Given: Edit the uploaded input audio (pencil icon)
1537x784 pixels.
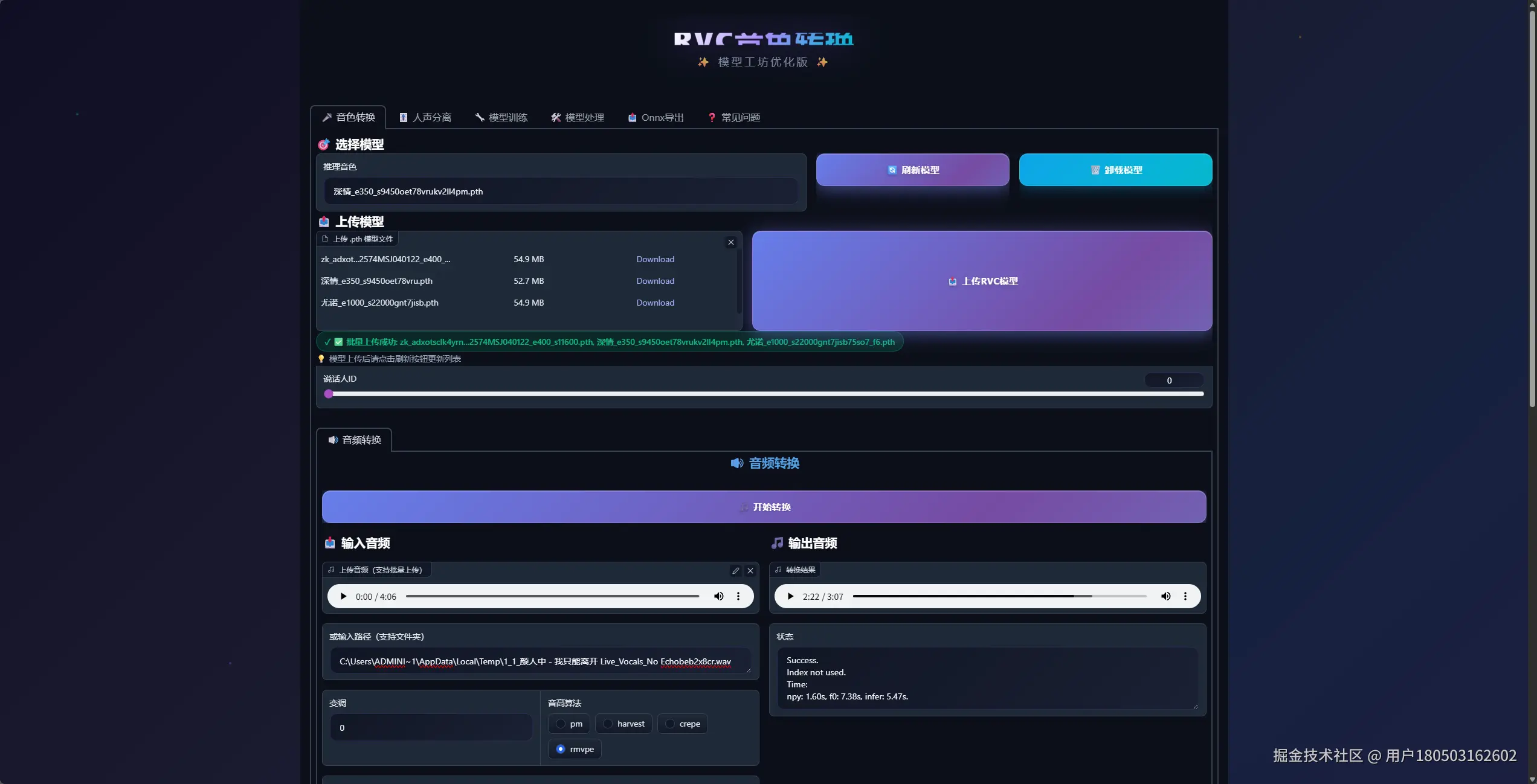Looking at the screenshot, I should tap(735, 570).
